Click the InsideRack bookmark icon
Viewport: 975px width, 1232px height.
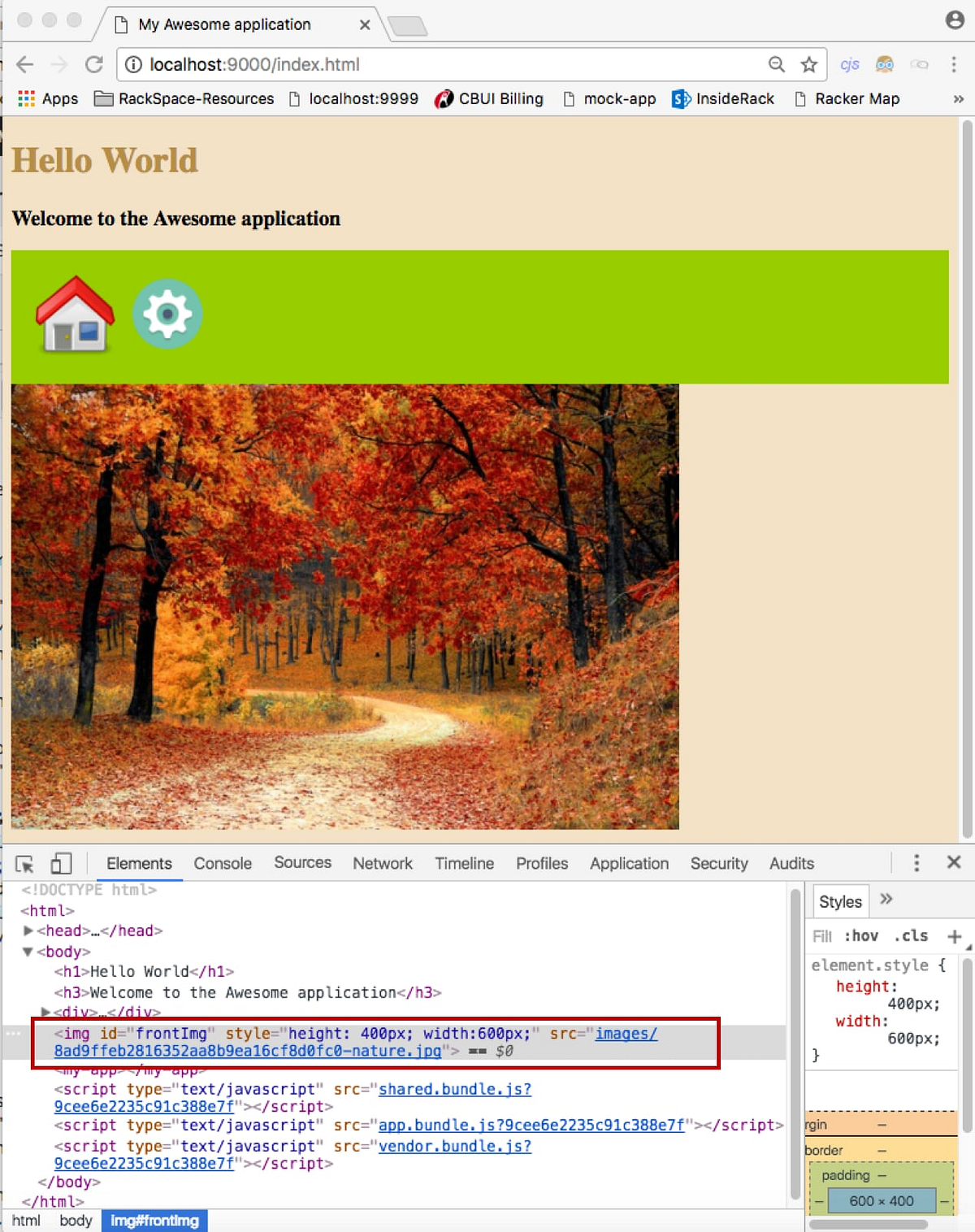(679, 98)
